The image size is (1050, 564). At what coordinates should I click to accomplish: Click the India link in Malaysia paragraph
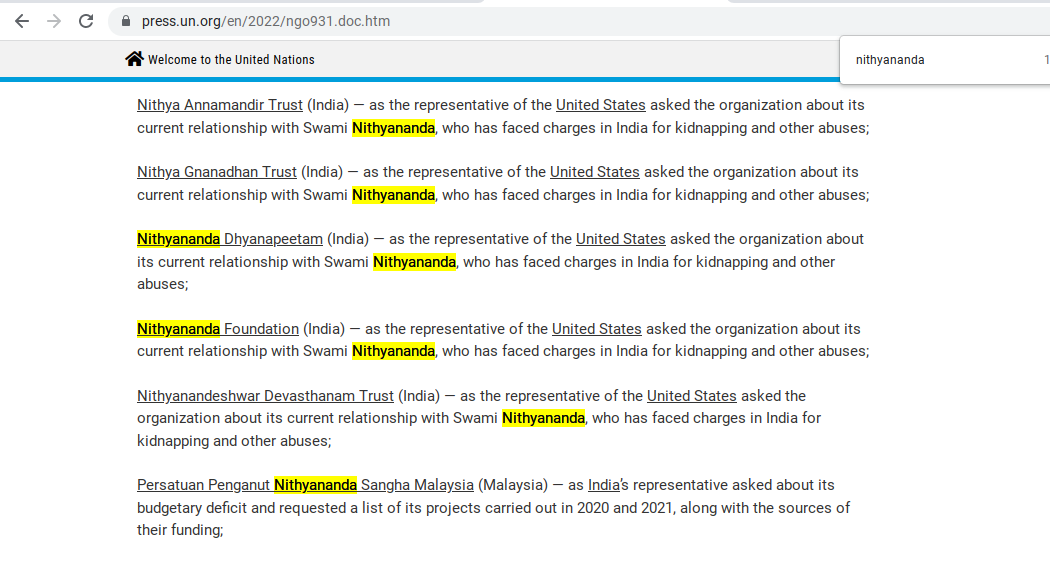603,485
